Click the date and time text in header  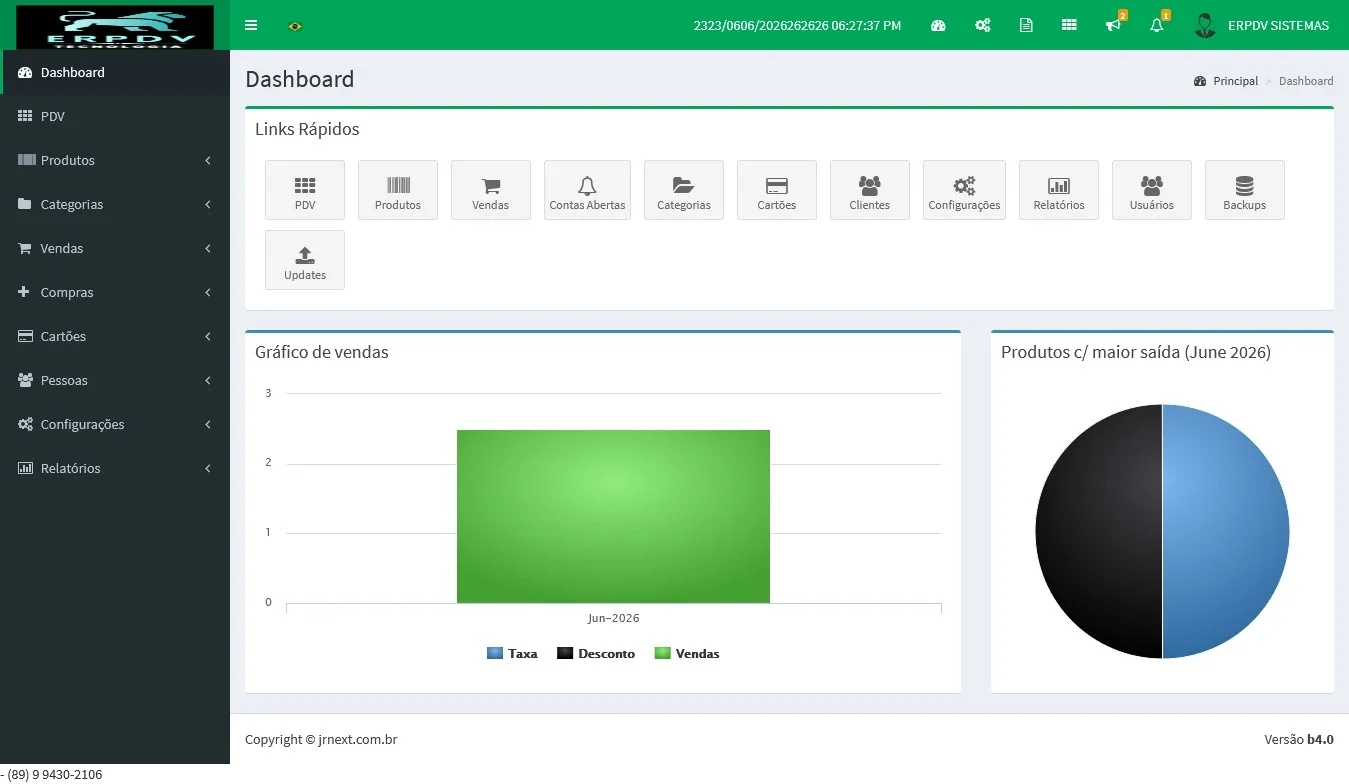797,25
